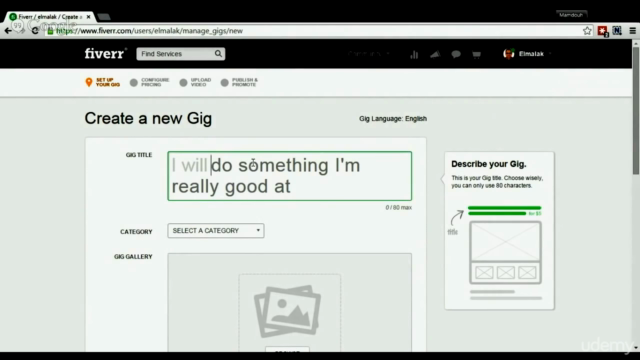Image resolution: width=640 pixels, height=360 pixels.
Task: Click the browser back arrow
Action: pos(8,31)
